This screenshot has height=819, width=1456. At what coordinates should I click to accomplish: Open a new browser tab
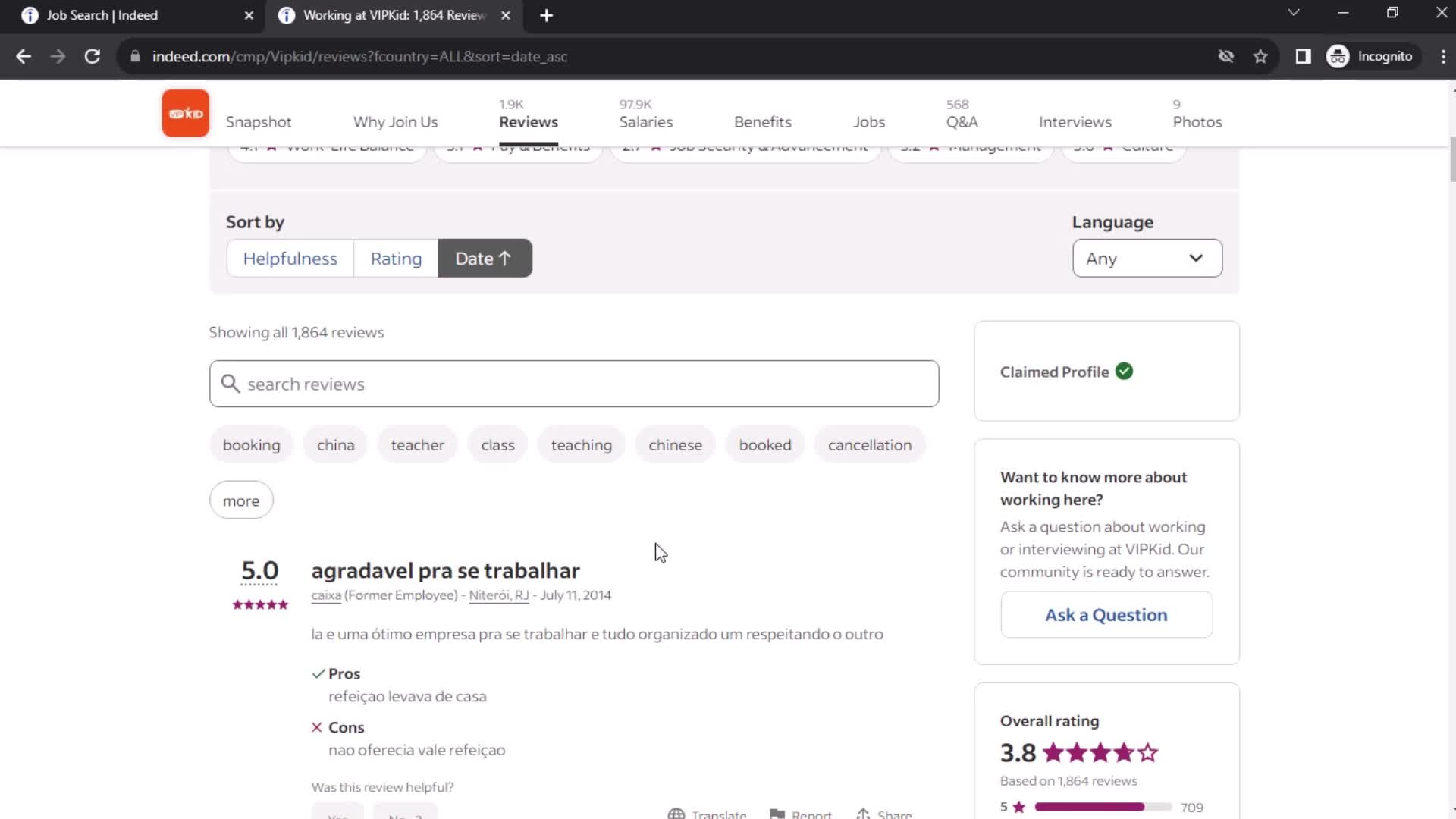546,15
